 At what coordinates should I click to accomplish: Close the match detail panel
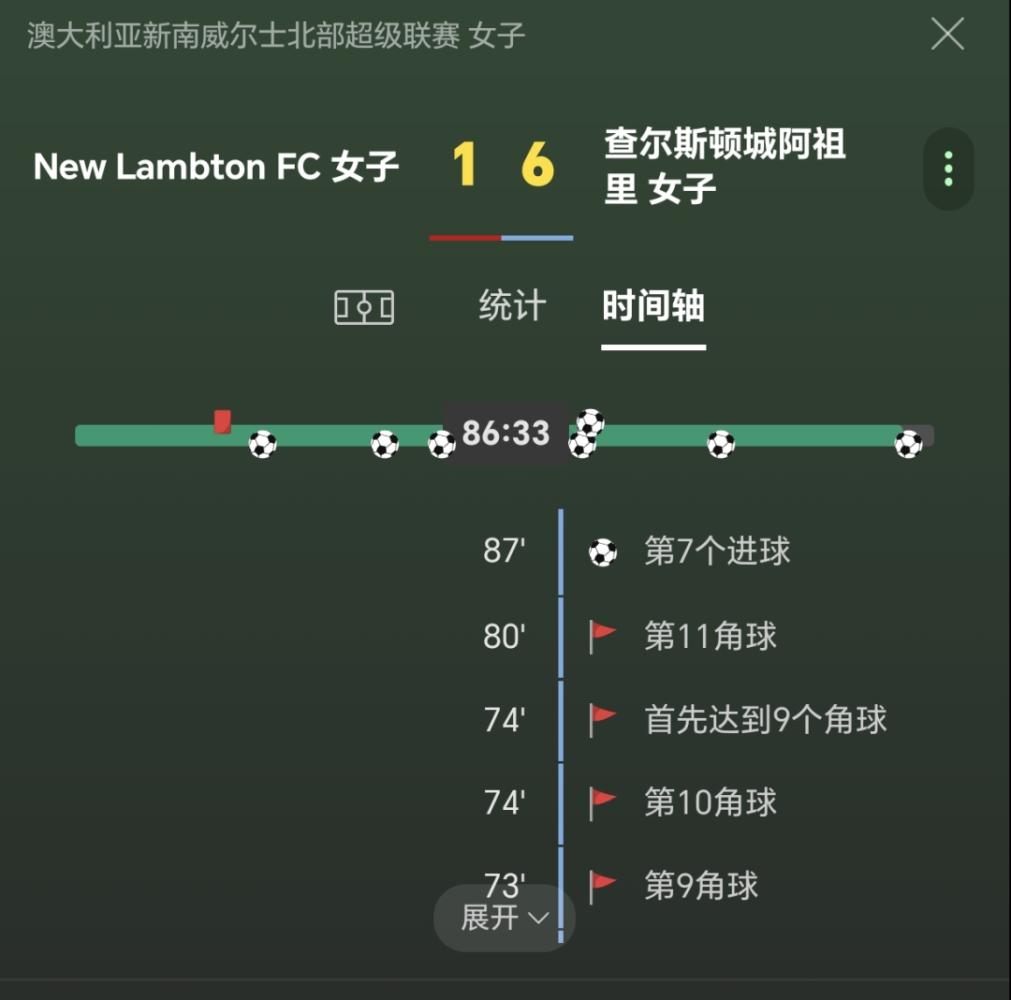(946, 35)
